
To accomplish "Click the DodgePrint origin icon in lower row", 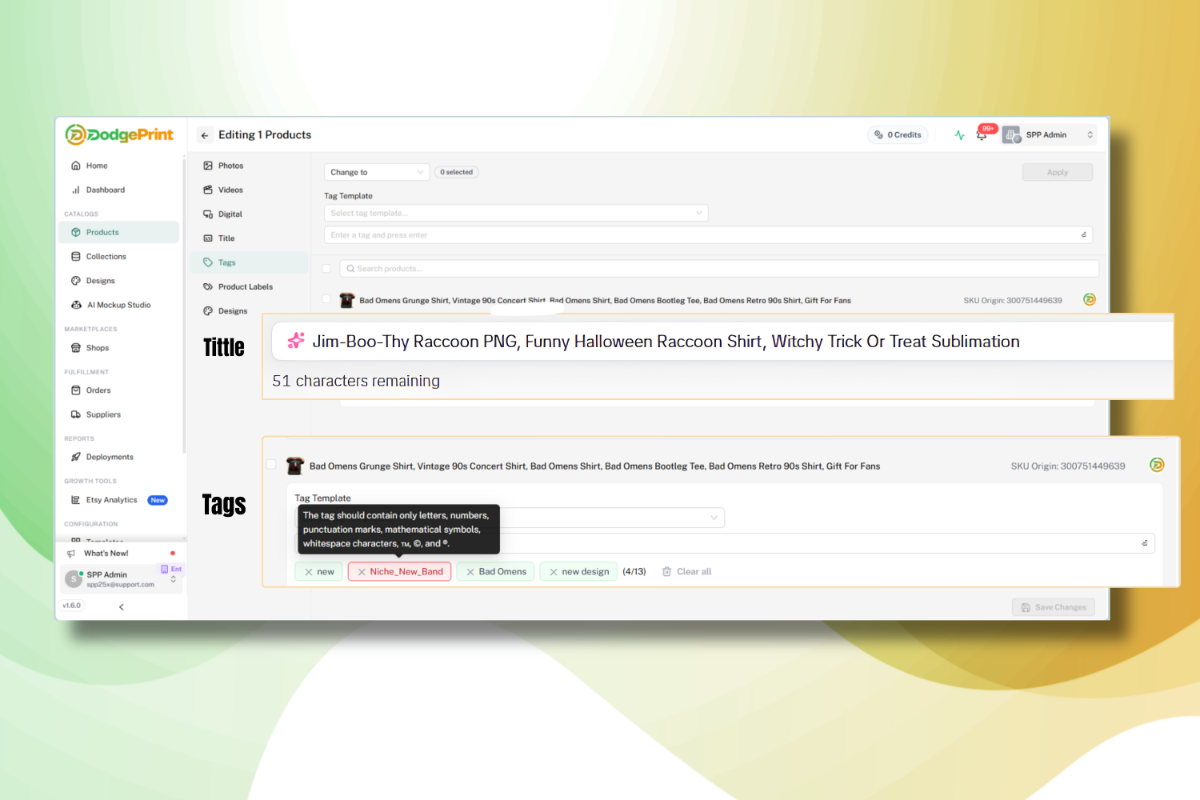I will [1157, 465].
